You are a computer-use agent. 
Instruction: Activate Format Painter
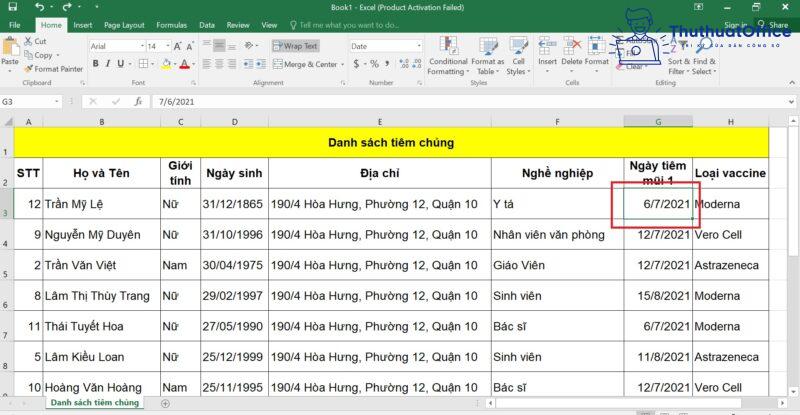click(x=54, y=69)
